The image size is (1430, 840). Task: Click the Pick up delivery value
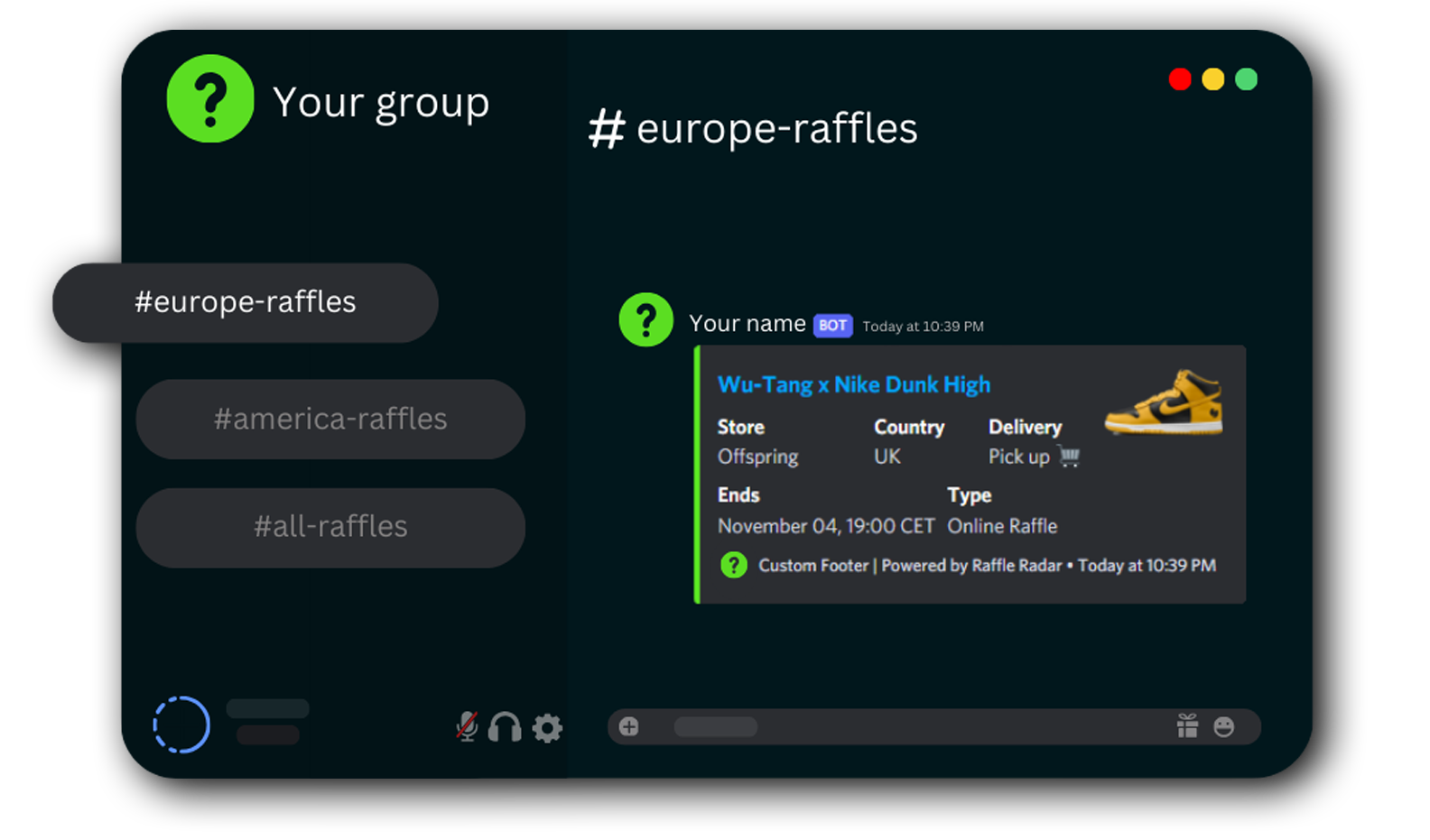tap(1018, 457)
